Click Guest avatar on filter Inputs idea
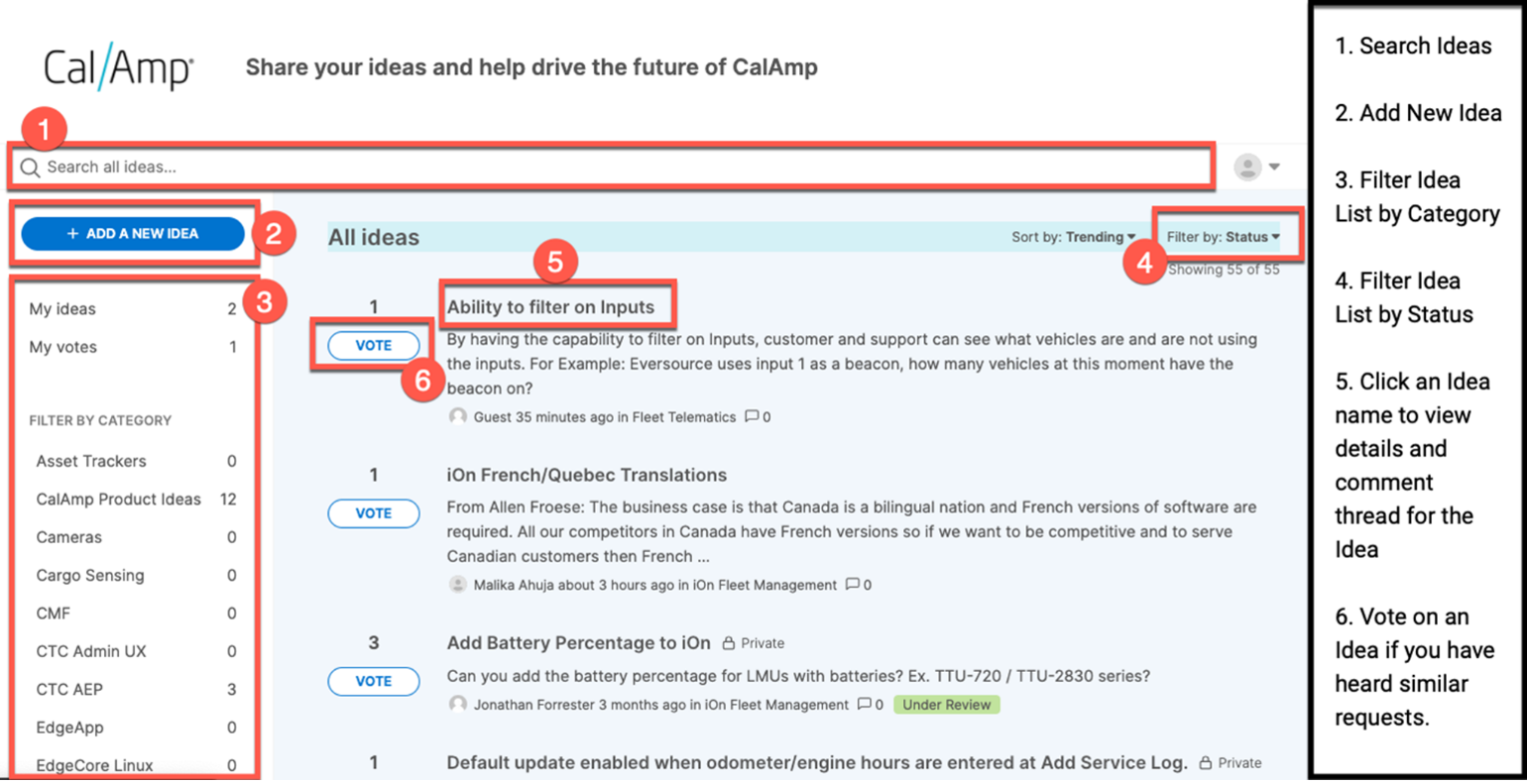Screen dimensions: 1527x784 pos(457,416)
